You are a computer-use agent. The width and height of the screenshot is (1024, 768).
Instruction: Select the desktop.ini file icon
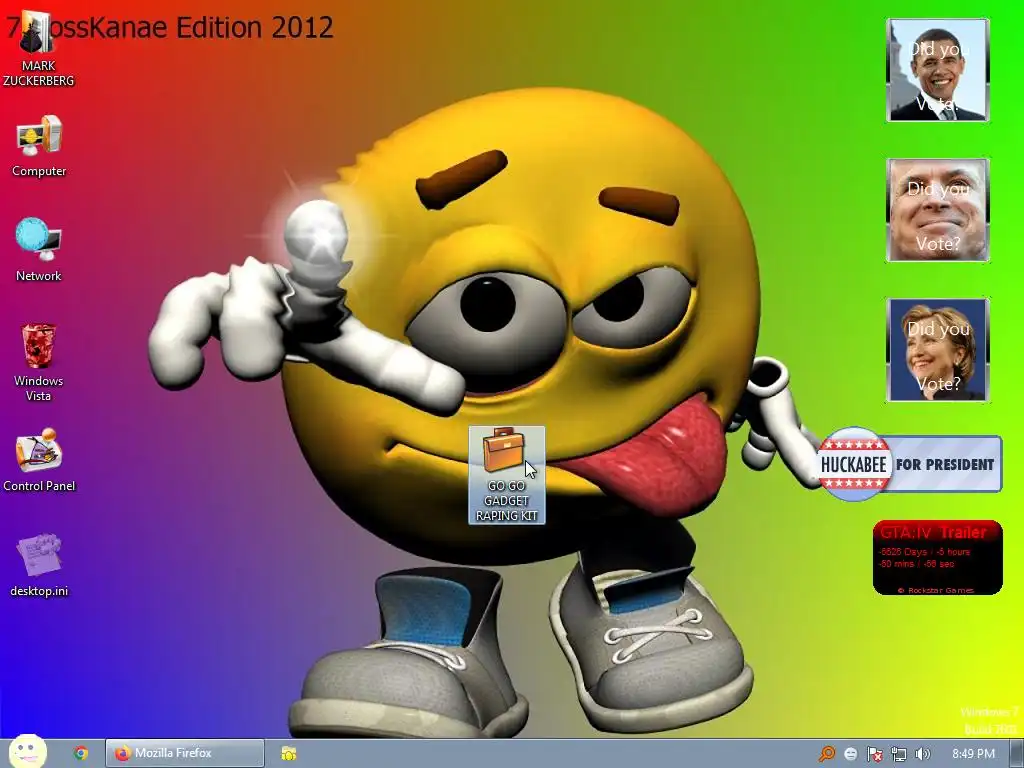pyautogui.click(x=39, y=565)
